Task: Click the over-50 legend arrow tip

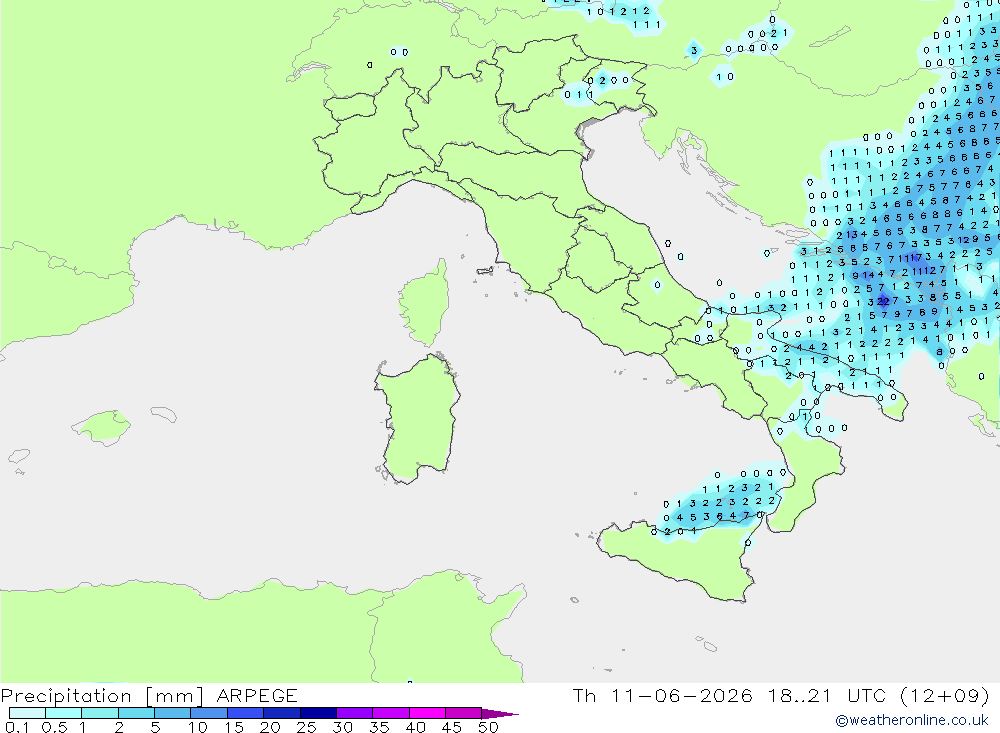Action: (499, 714)
